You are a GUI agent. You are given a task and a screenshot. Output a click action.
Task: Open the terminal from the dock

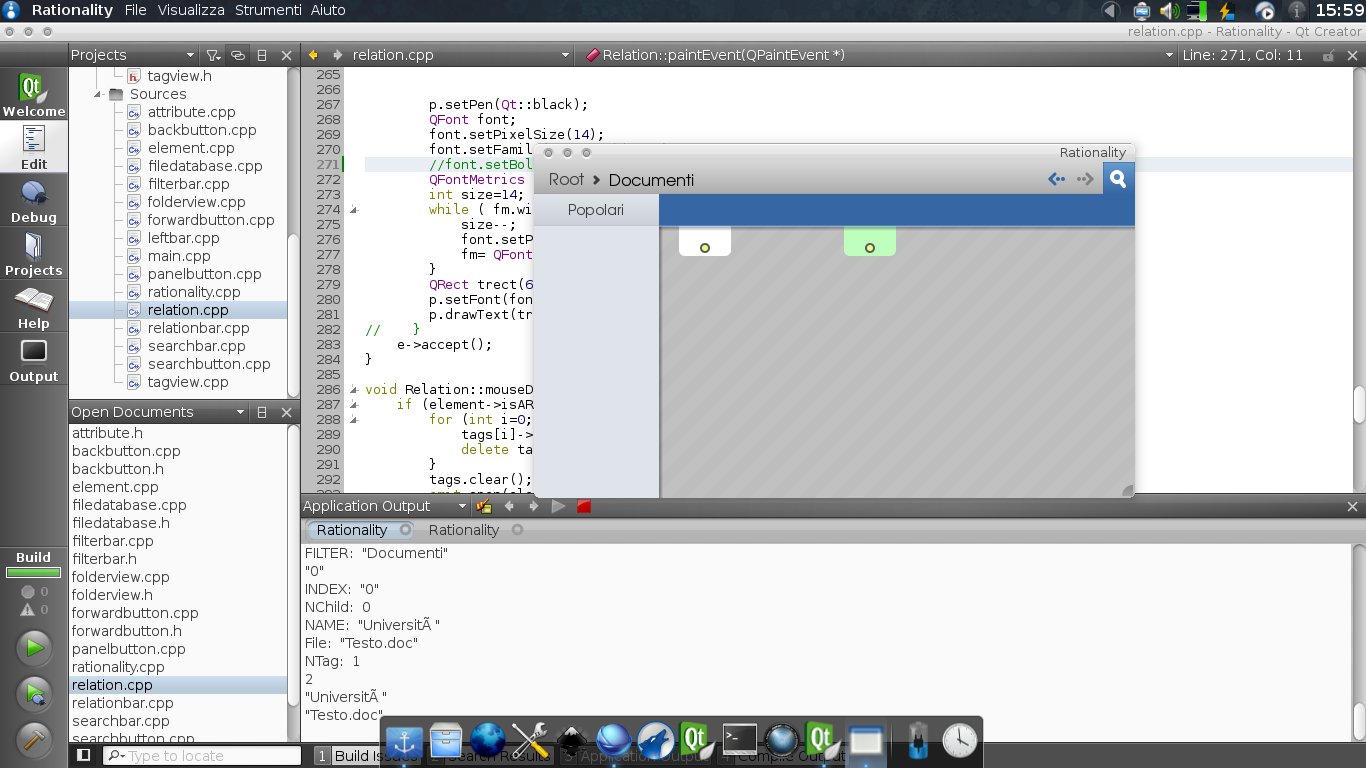pyautogui.click(x=739, y=740)
